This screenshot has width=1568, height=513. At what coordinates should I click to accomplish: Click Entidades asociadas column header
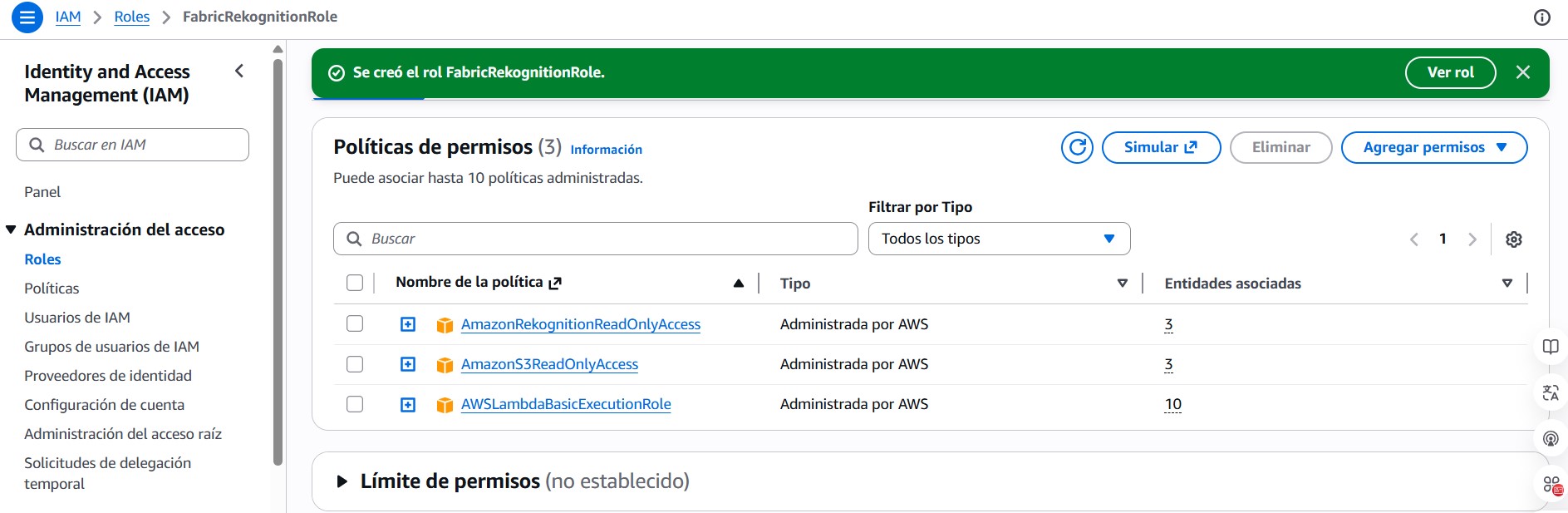(x=1232, y=284)
